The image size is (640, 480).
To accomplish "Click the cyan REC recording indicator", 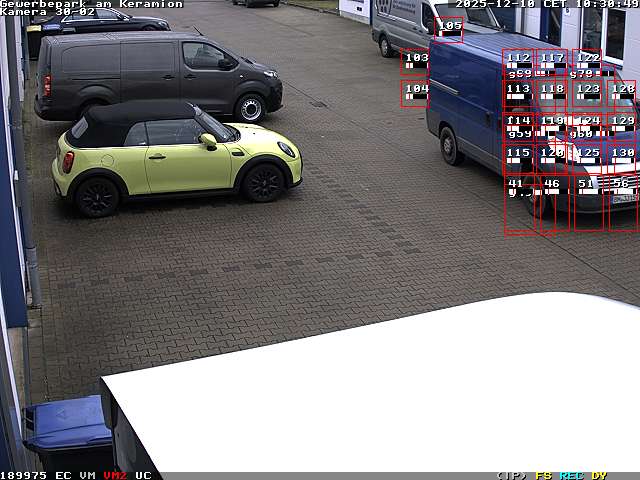I will click(x=571, y=475).
